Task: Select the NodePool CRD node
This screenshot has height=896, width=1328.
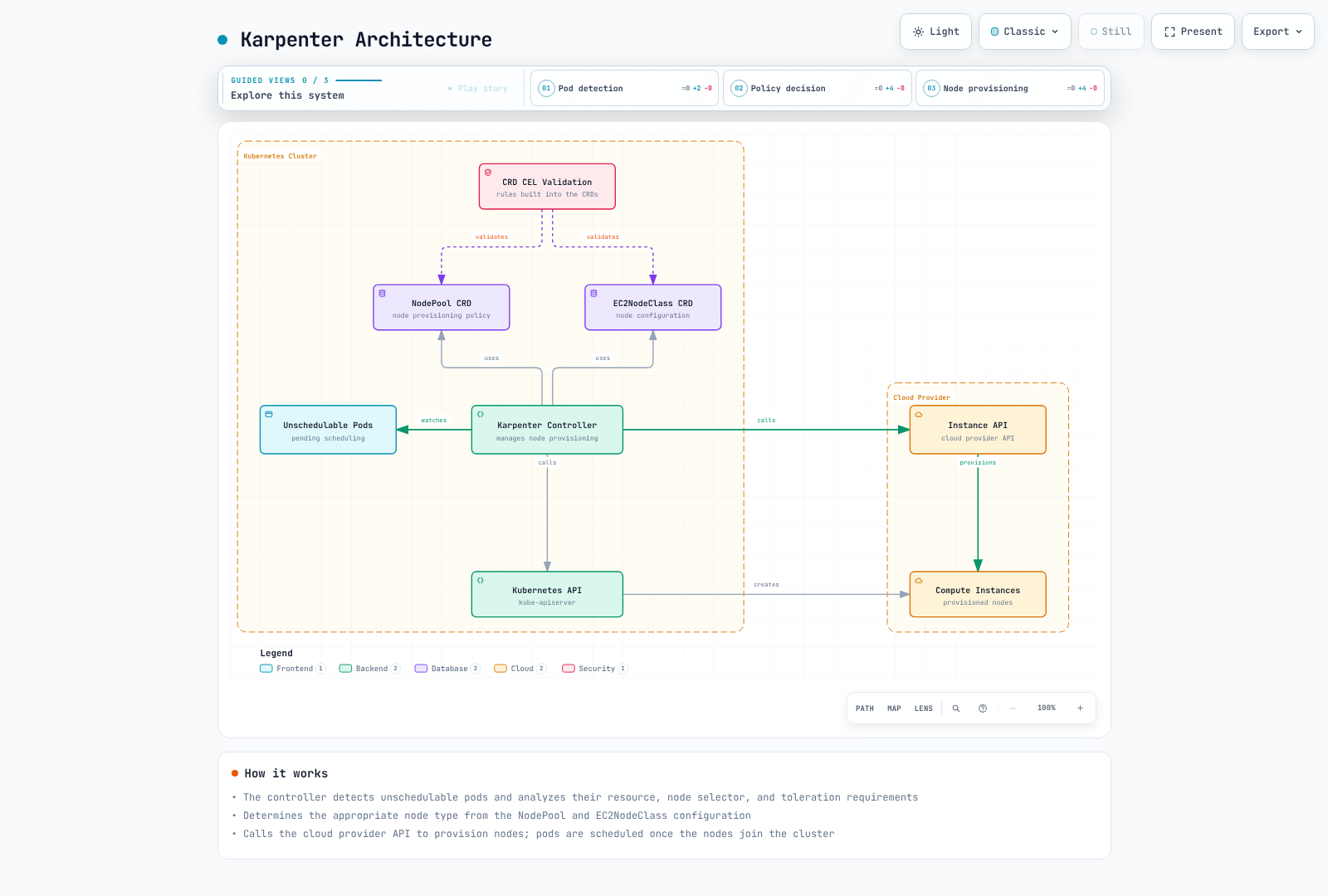Action: [x=442, y=308]
